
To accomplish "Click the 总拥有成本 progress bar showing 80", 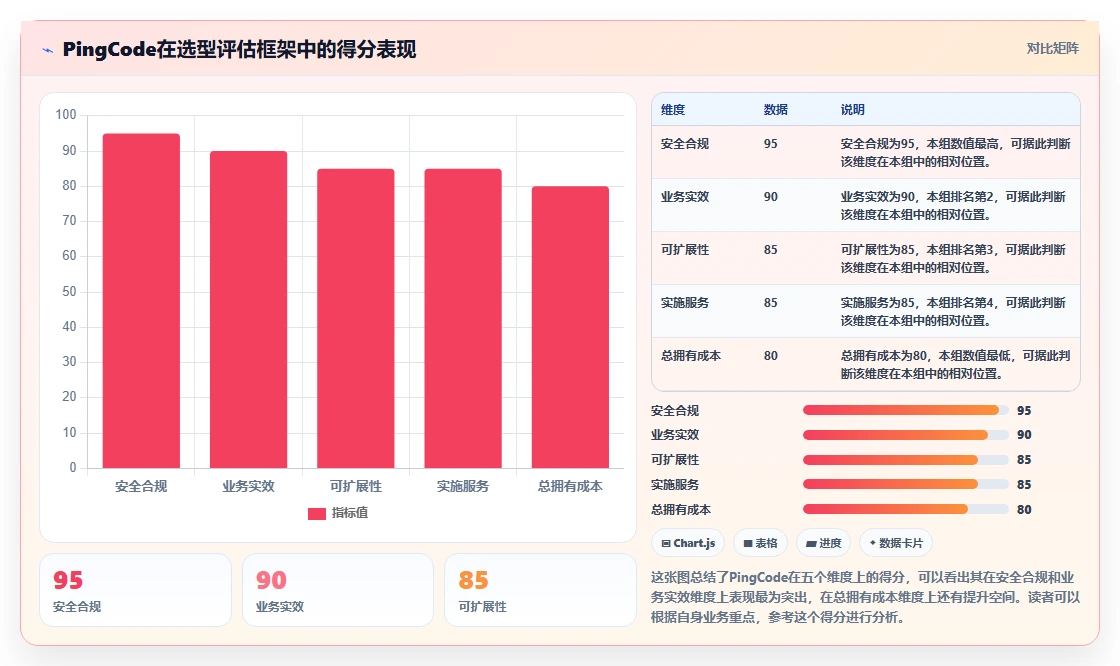I will pyautogui.click(x=906, y=510).
